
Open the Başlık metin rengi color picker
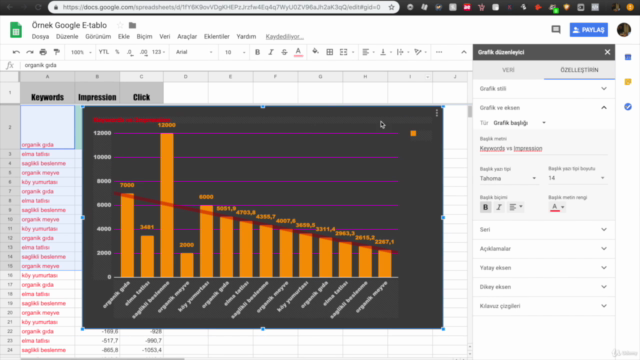coord(557,207)
